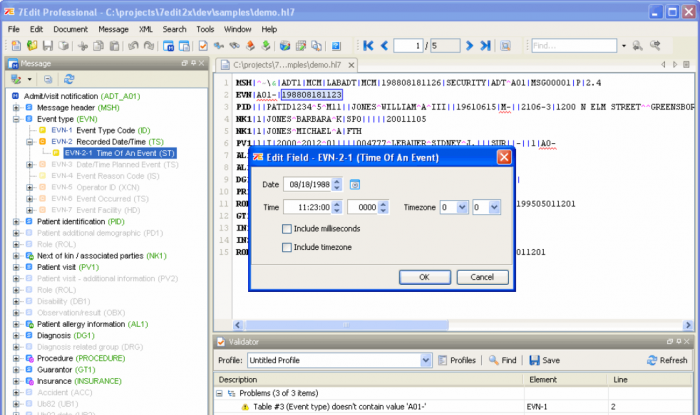Click the message number input field
This screenshot has width=700, height=415.
[x=408, y=46]
